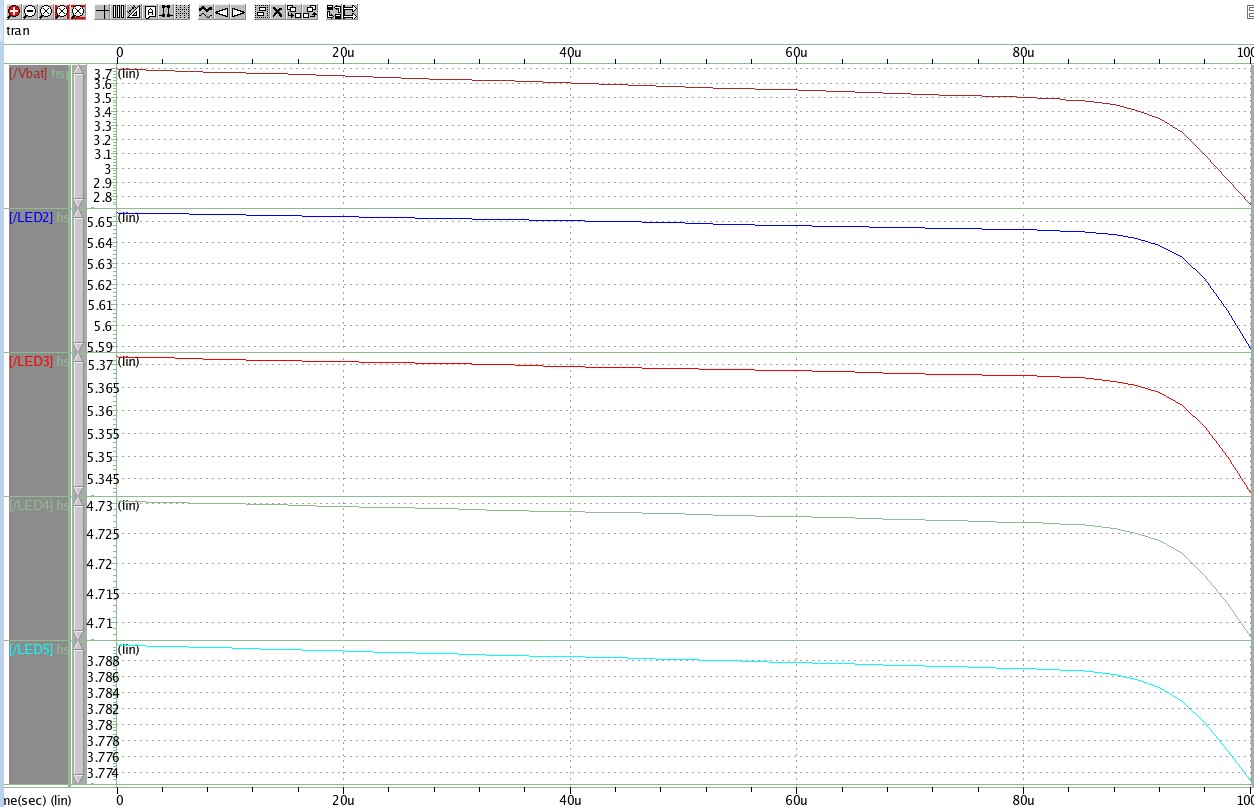
Task: Click the Vbat panel scroll up arrow
Action: click(78, 71)
